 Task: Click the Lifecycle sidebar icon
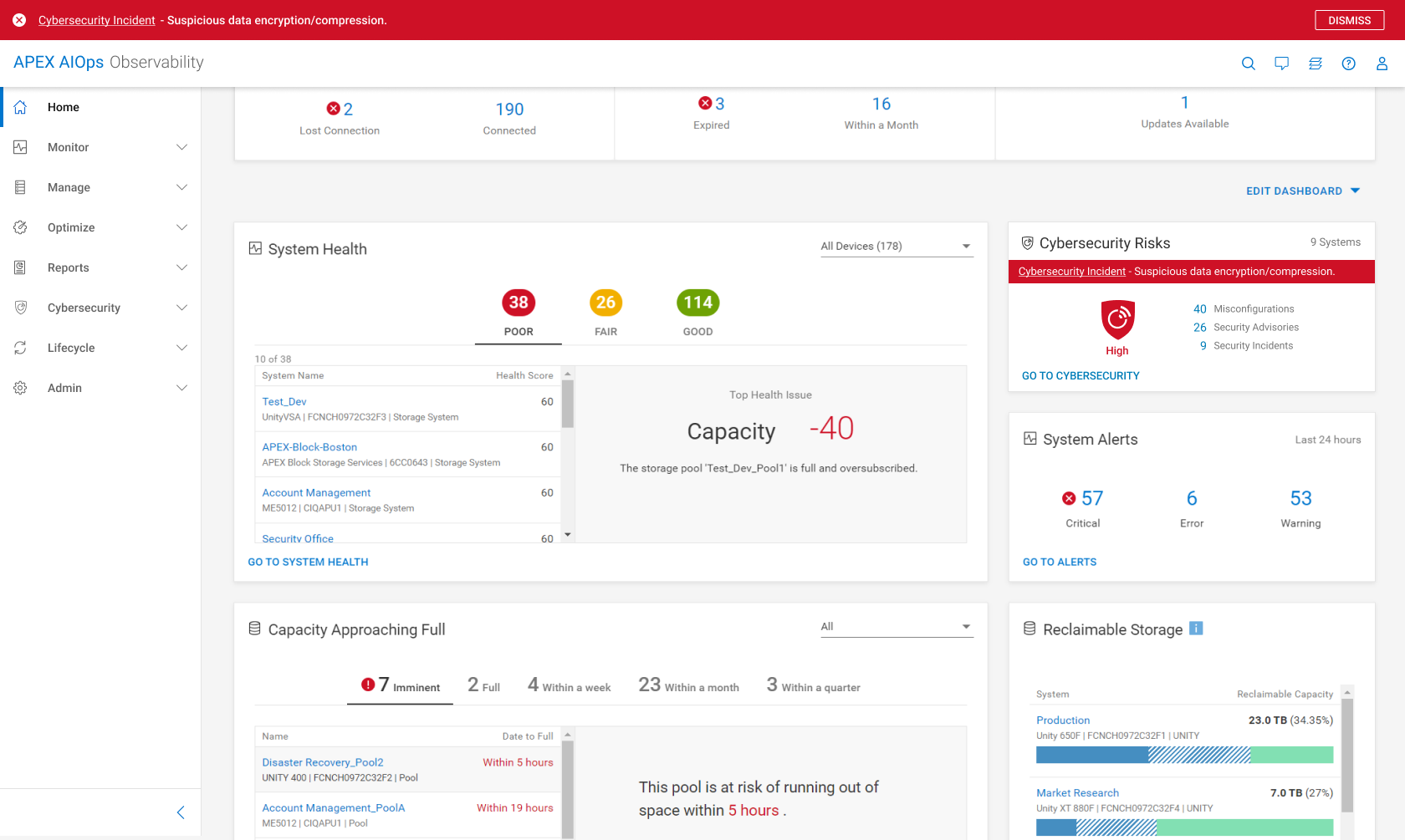[20, 348]
